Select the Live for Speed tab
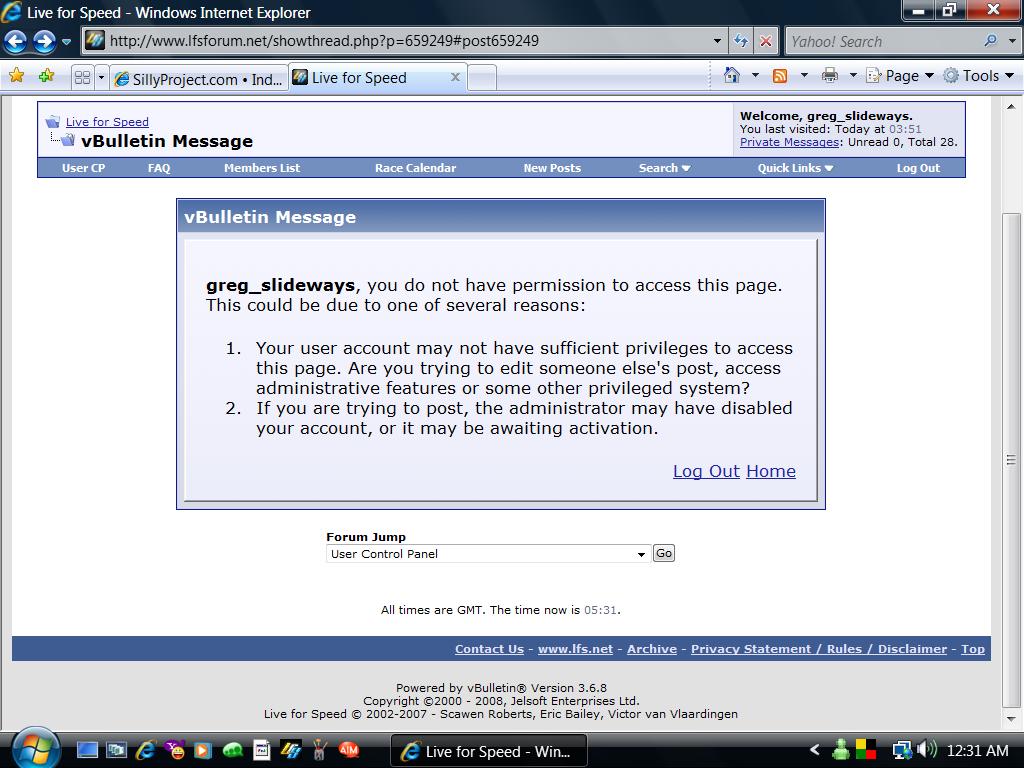The height and width of the screenshot is (768, 1024). click(x=377, y=78)
